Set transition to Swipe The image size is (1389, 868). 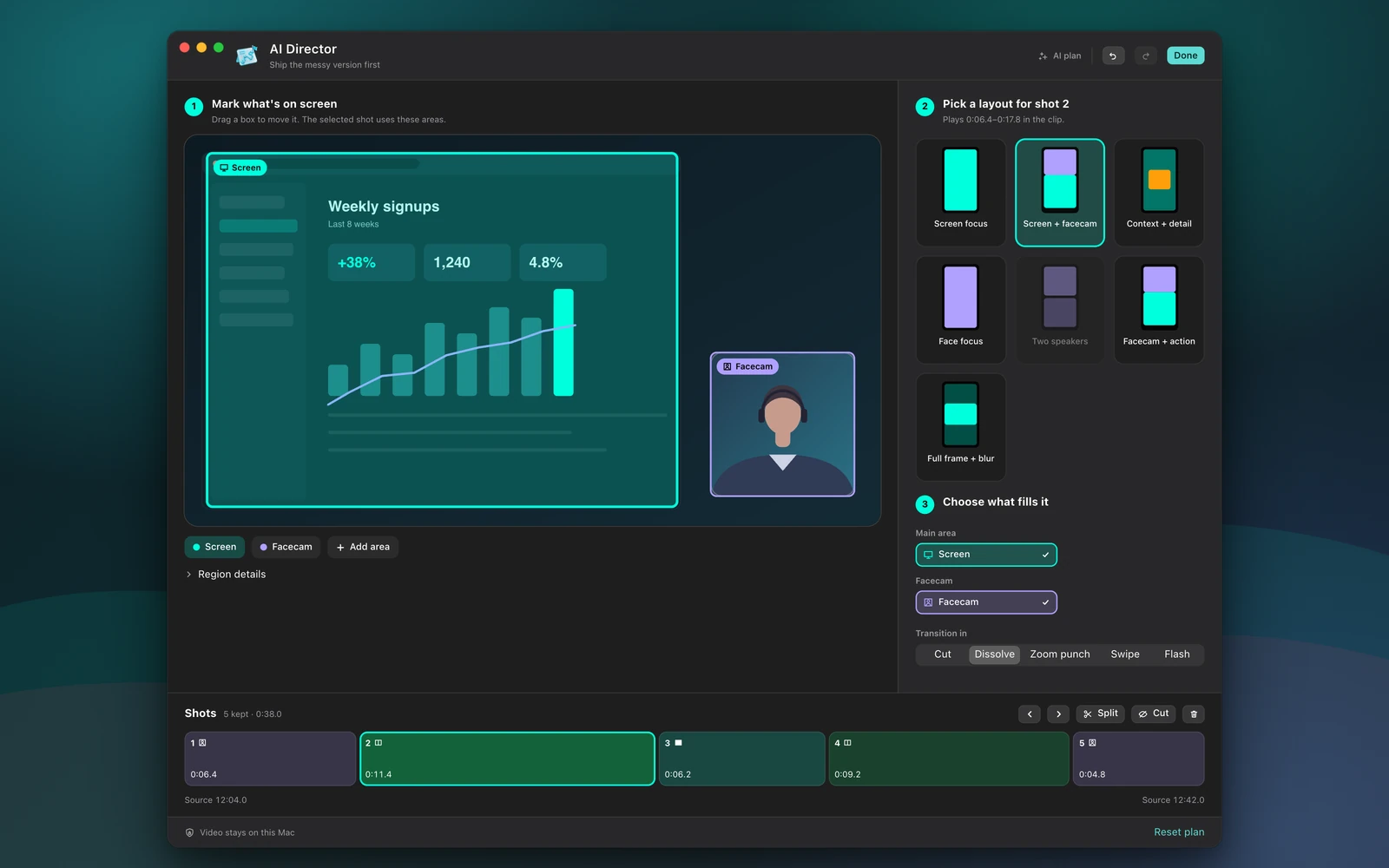point(1125,654)
